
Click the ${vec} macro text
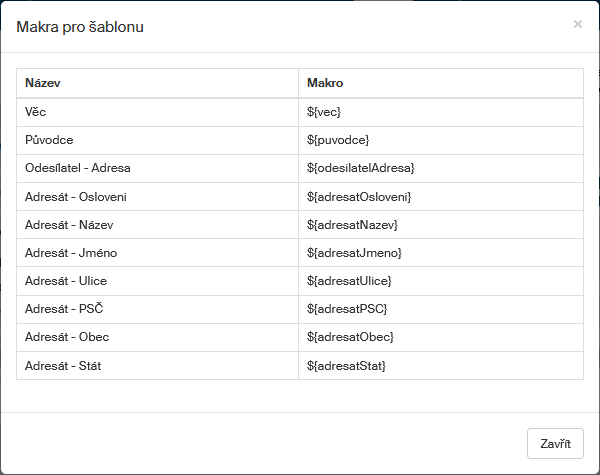pyautogui.click(x=330, y=112)
